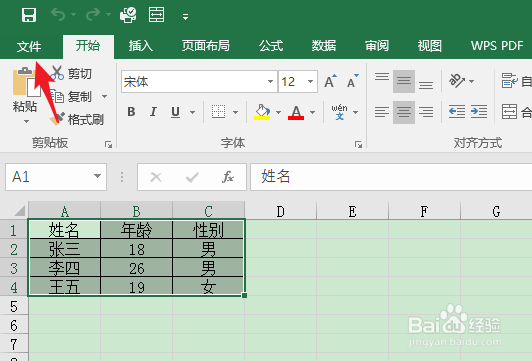Screen dimensions: 532x361
Task: Click 剪切 cut button
Action: 71,73
